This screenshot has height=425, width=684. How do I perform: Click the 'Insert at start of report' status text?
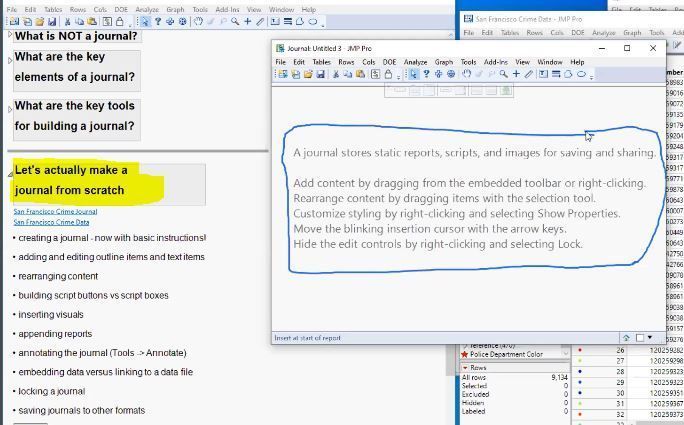click(x=307, y=338)
